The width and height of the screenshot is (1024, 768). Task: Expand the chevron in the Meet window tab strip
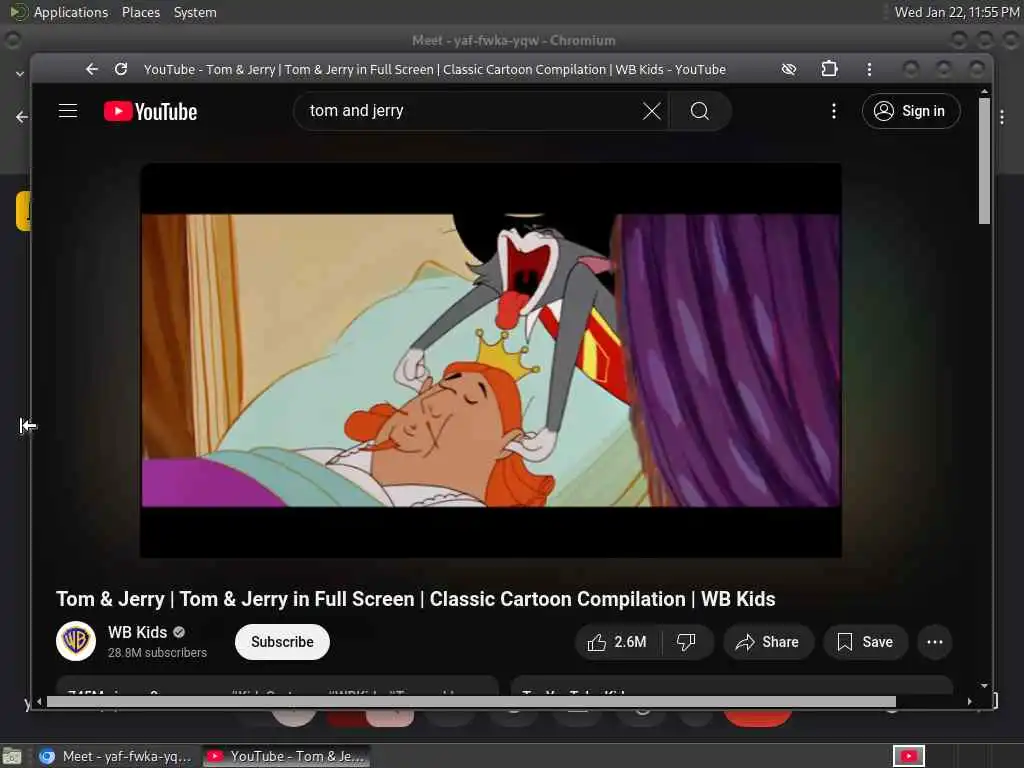point(20,74)
